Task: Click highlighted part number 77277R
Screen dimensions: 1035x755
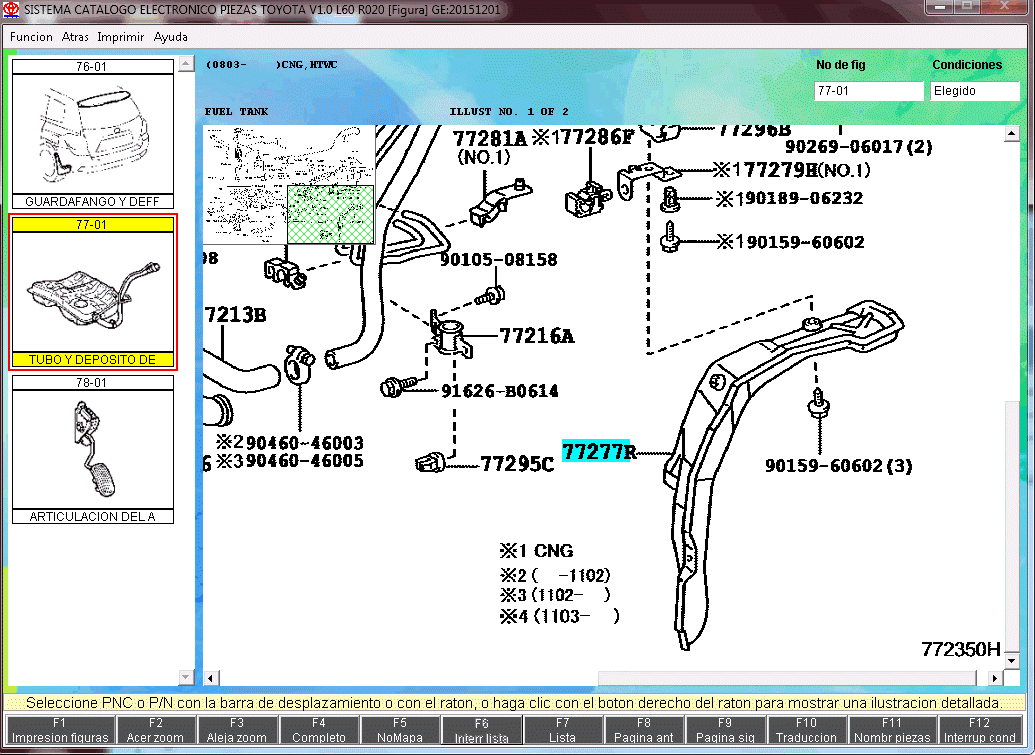Action: [x=598, y=452]
